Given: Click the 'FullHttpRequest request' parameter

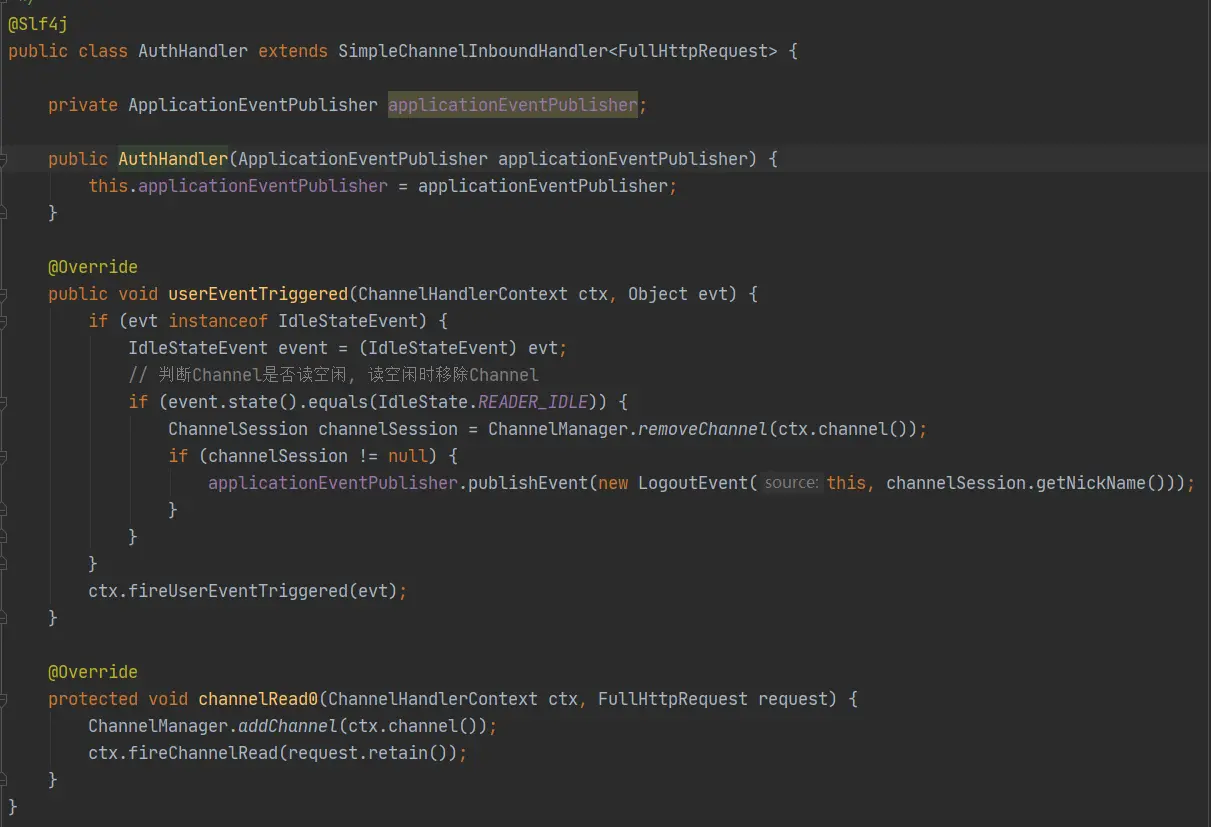Looking at the screenshot, I should [713, 699].
